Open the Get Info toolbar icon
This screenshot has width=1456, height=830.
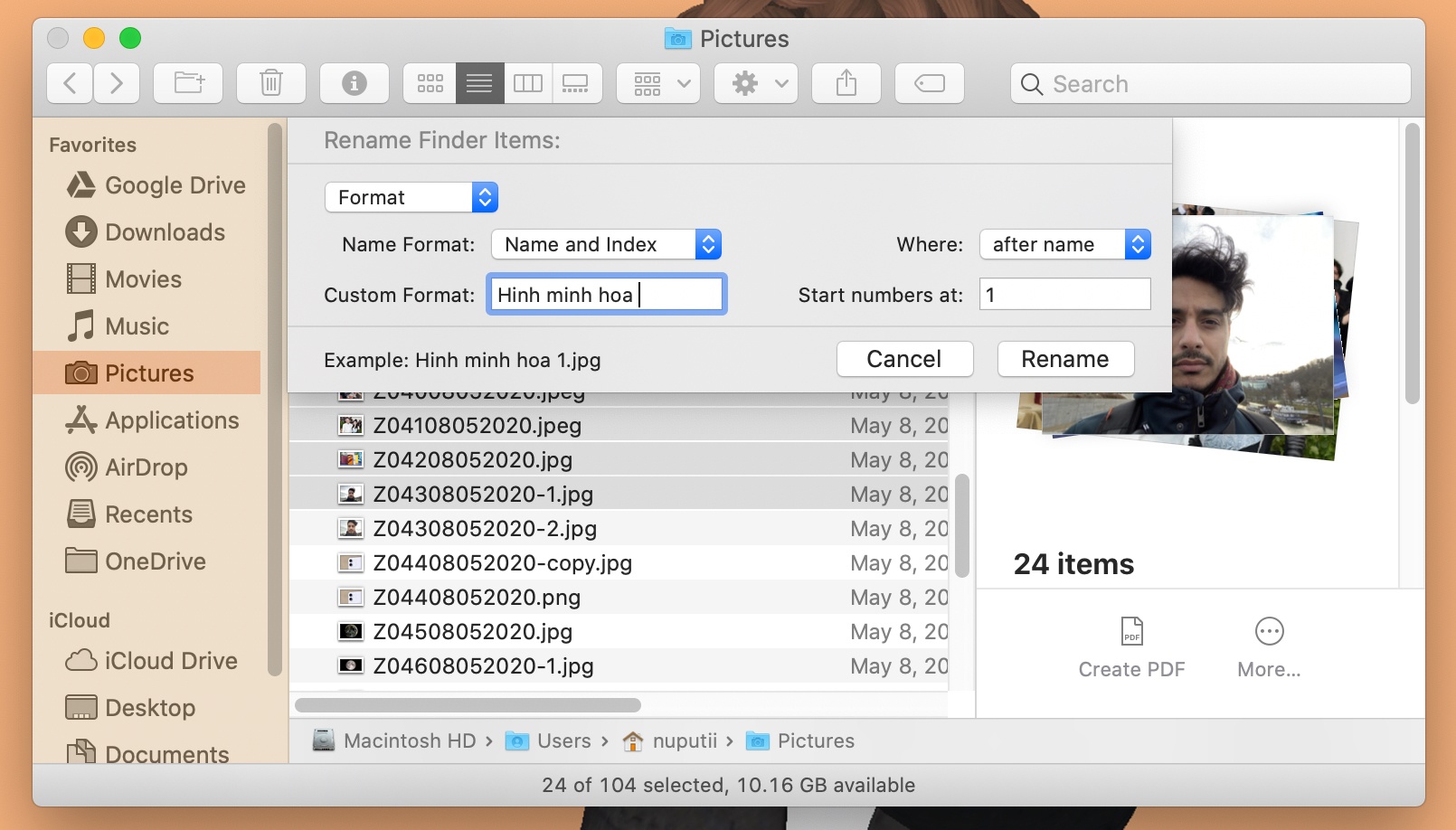[354, 84]
